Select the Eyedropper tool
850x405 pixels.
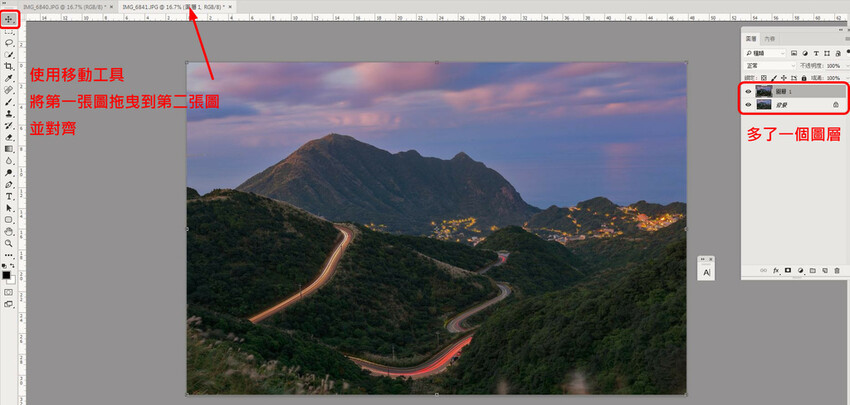click(x=9, y=78)
